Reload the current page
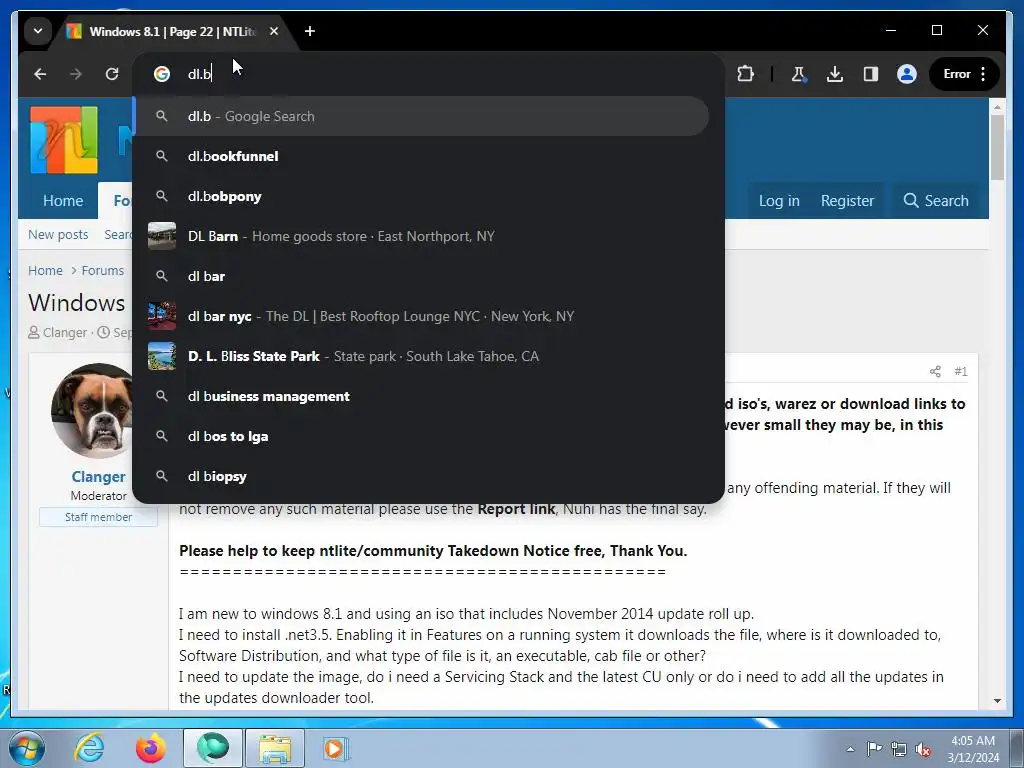1024x768 pixels. coord(112,74)
